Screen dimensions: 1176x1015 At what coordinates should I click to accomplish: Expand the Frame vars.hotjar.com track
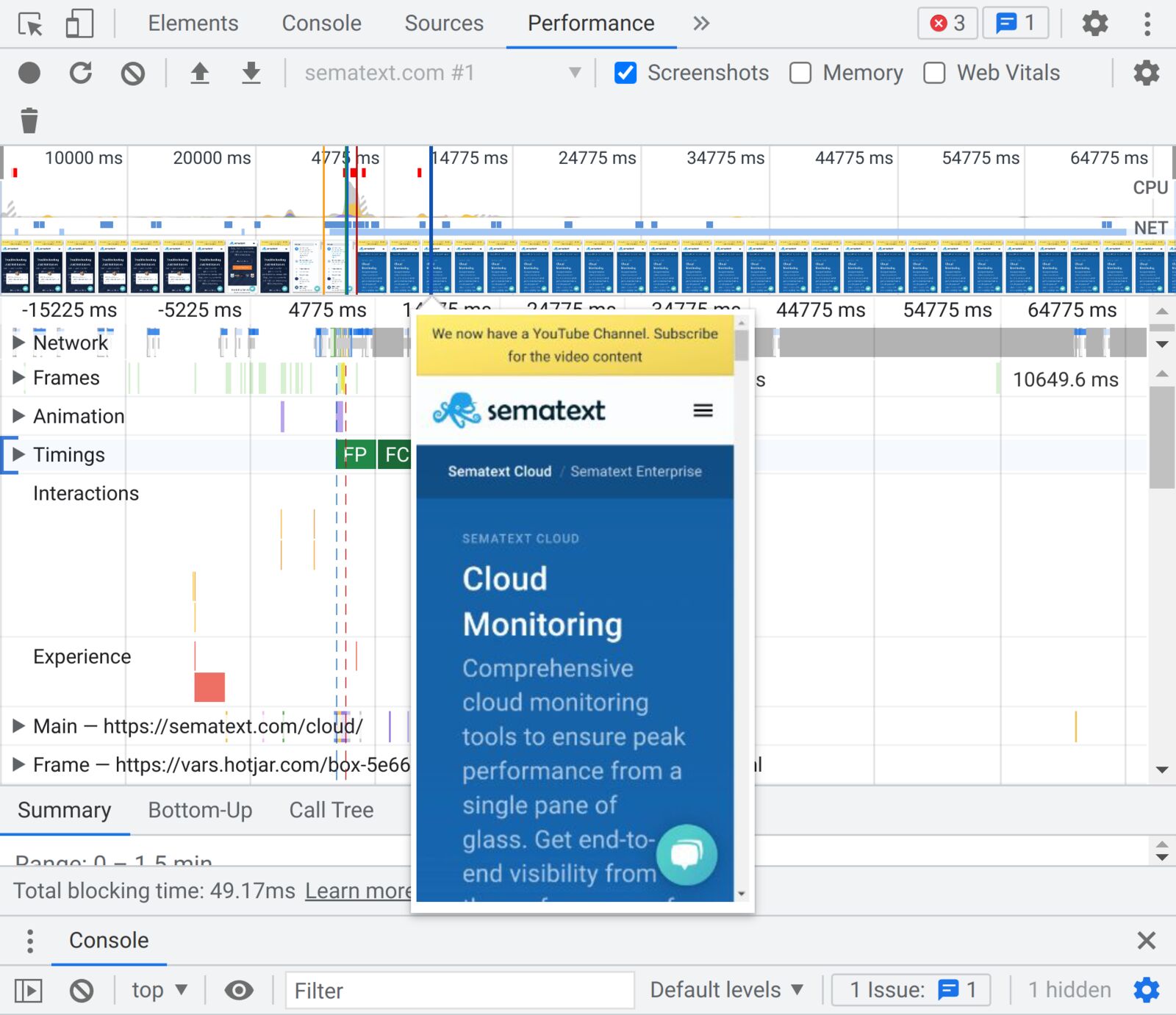click(x=19, y=764)
